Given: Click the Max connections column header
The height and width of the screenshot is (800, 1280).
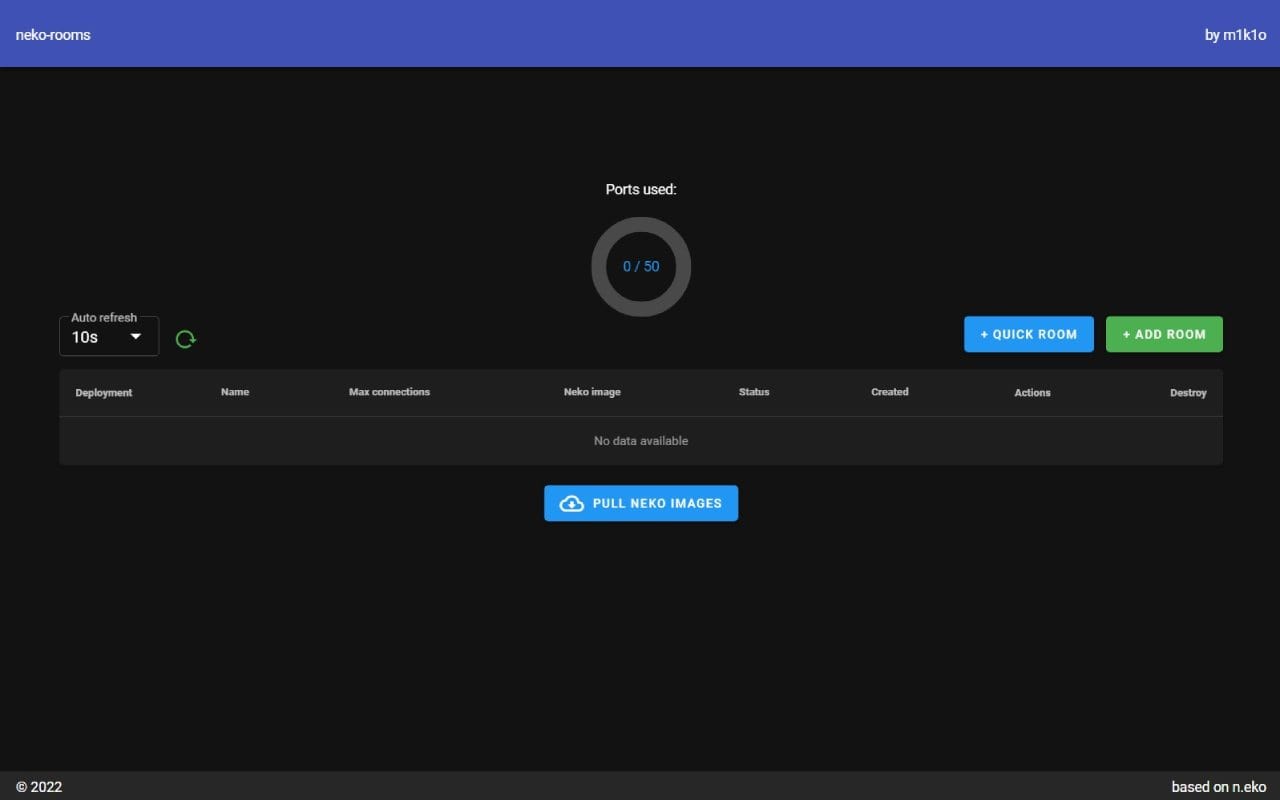Looking at the screenshot, I should (x=389, y=392).
